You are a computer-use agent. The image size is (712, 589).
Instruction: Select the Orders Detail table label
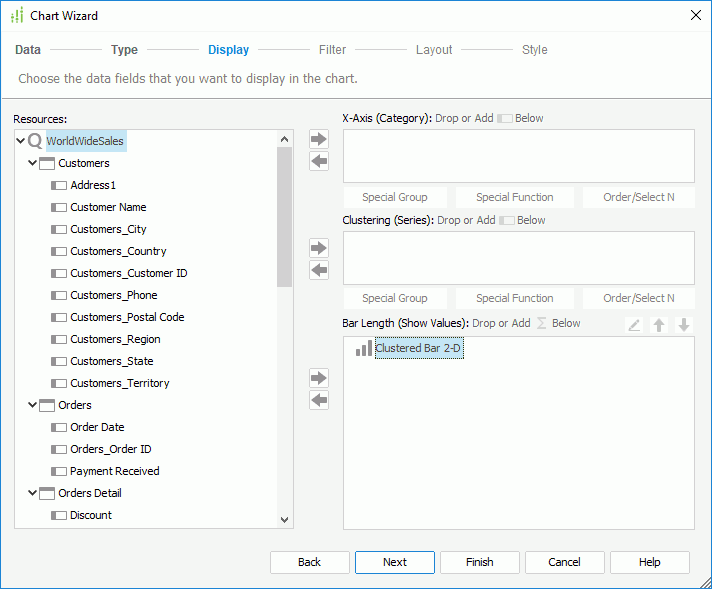pos(90,493)
